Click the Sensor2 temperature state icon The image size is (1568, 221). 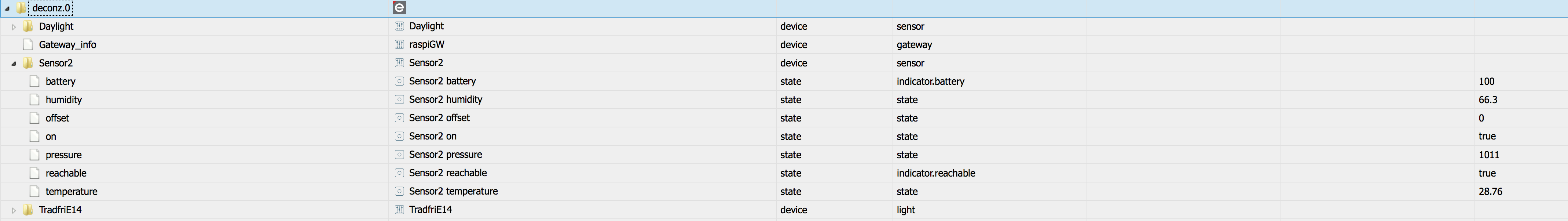[399, 191]
